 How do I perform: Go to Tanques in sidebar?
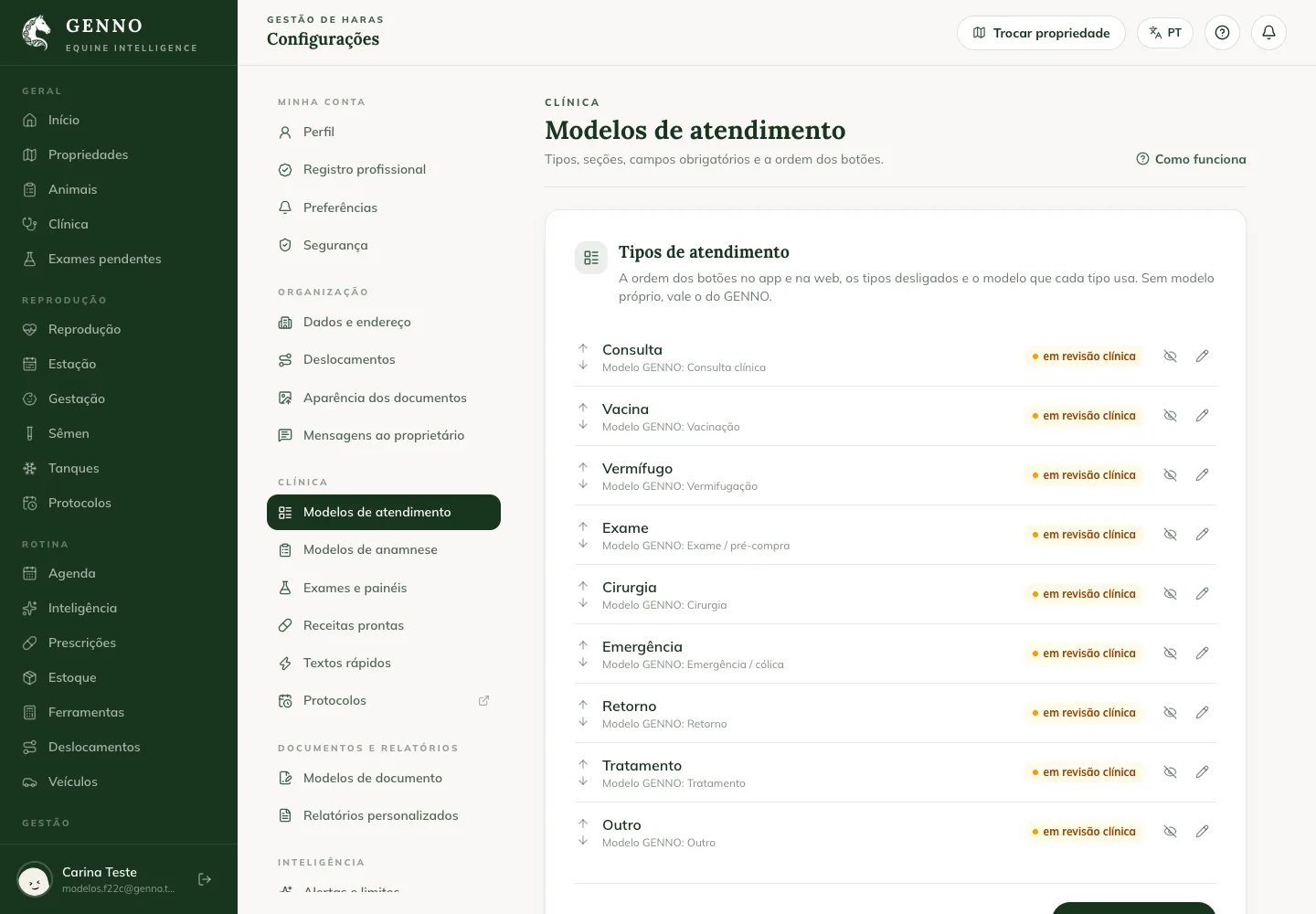[119, 468]
